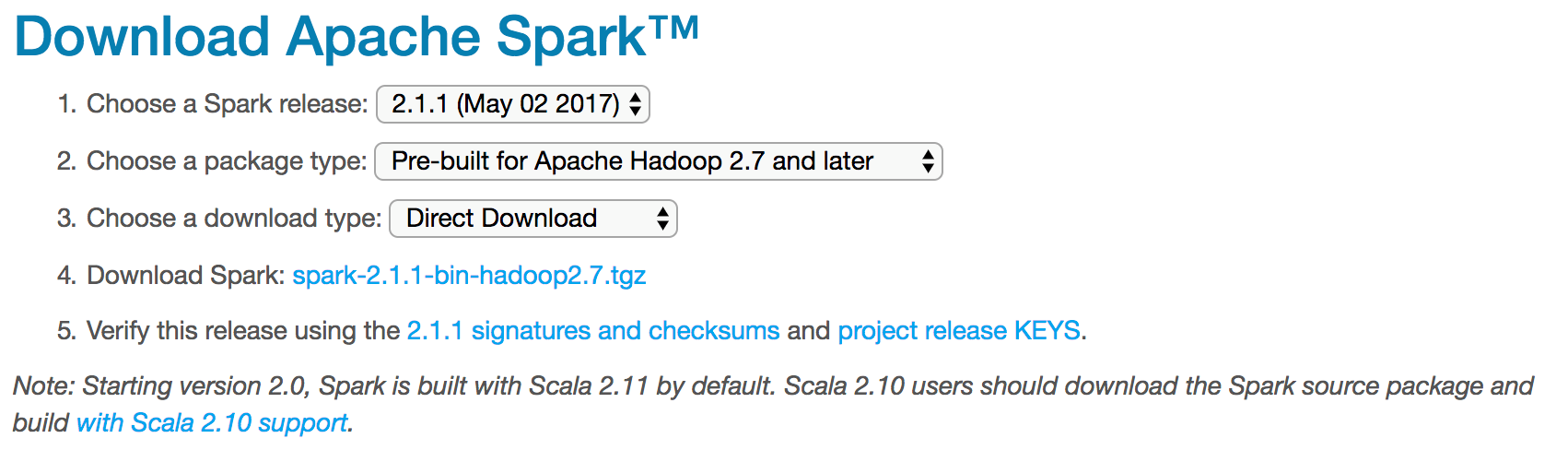
Task: Click the up-down arrows on the download type selector
Action: tap(662, 219)
